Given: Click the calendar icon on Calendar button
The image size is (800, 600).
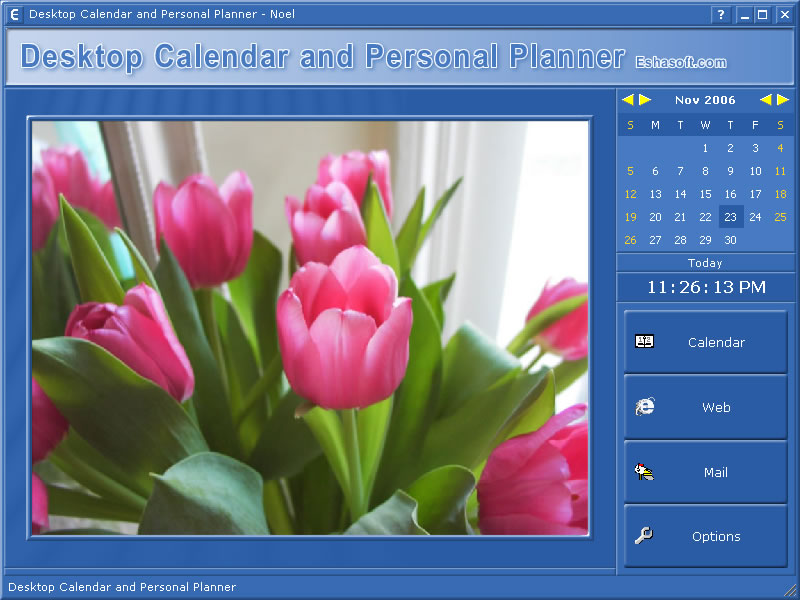Looking at the screenshot, I should point(644,341).
